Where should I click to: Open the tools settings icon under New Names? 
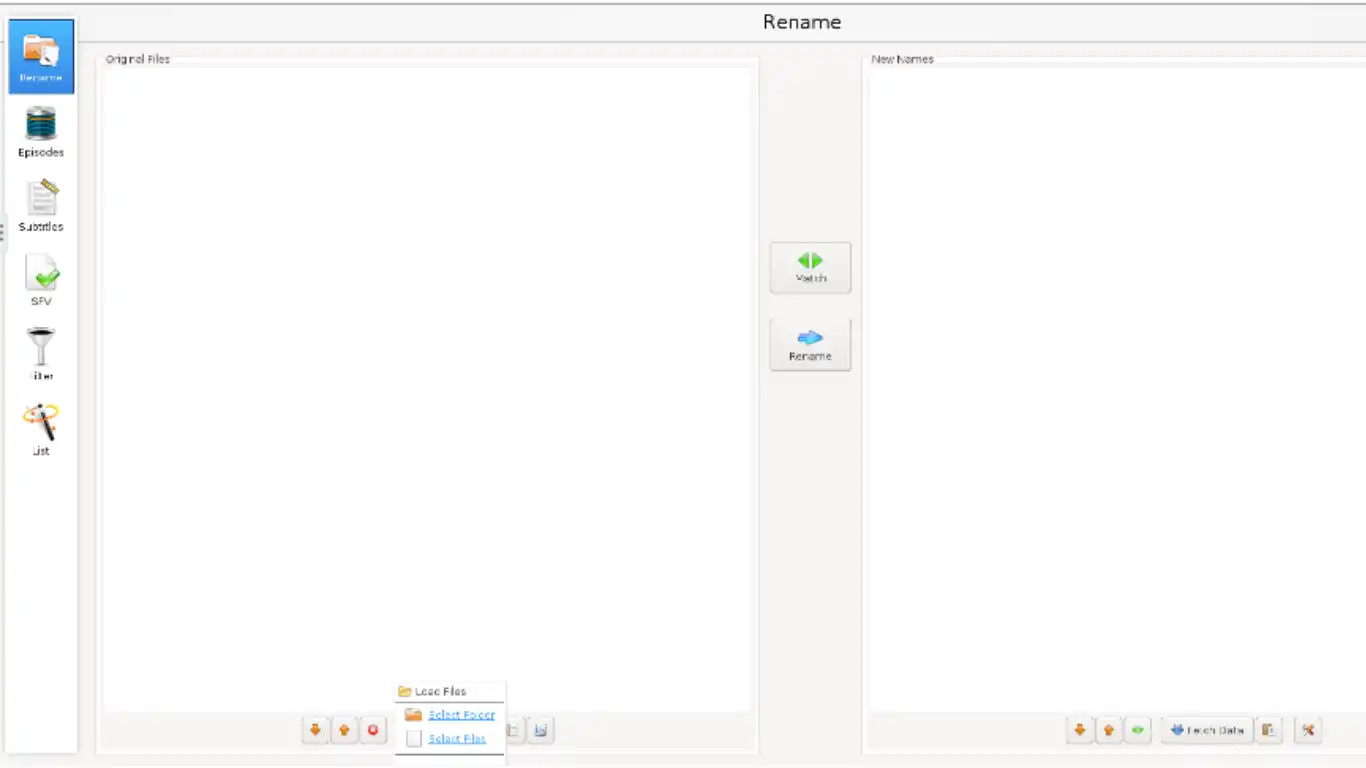click(1307, 730)
